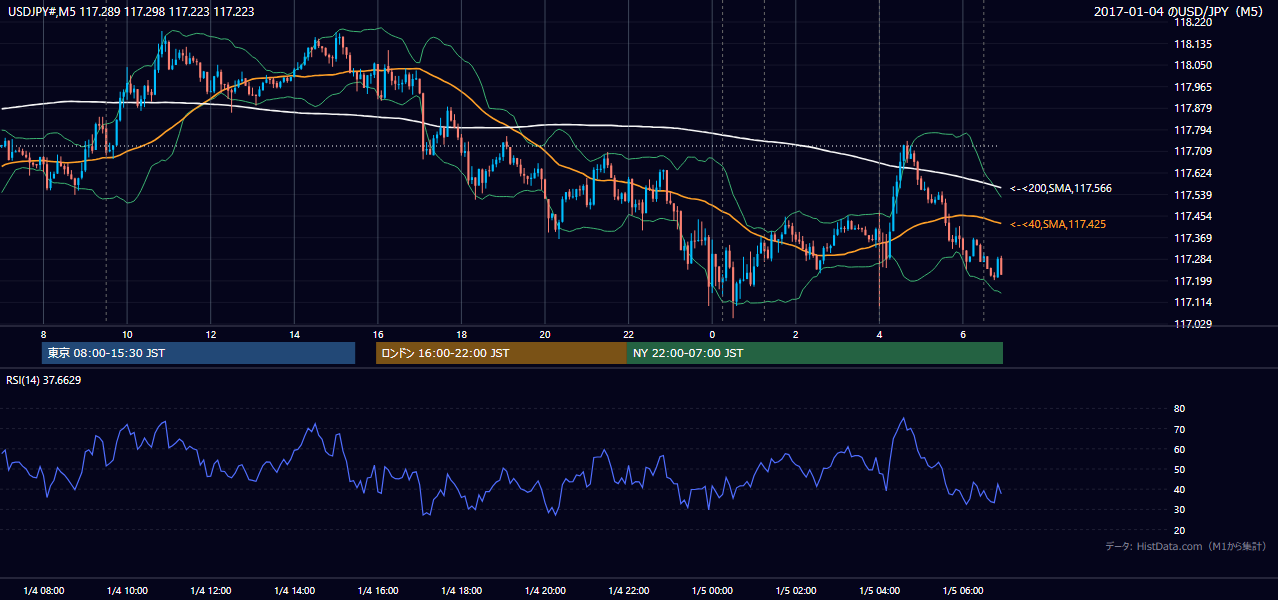Click the bottom time label 1/4 10:00
The height and width of the screenshot is (600, 1278).
tap(127, 591)
